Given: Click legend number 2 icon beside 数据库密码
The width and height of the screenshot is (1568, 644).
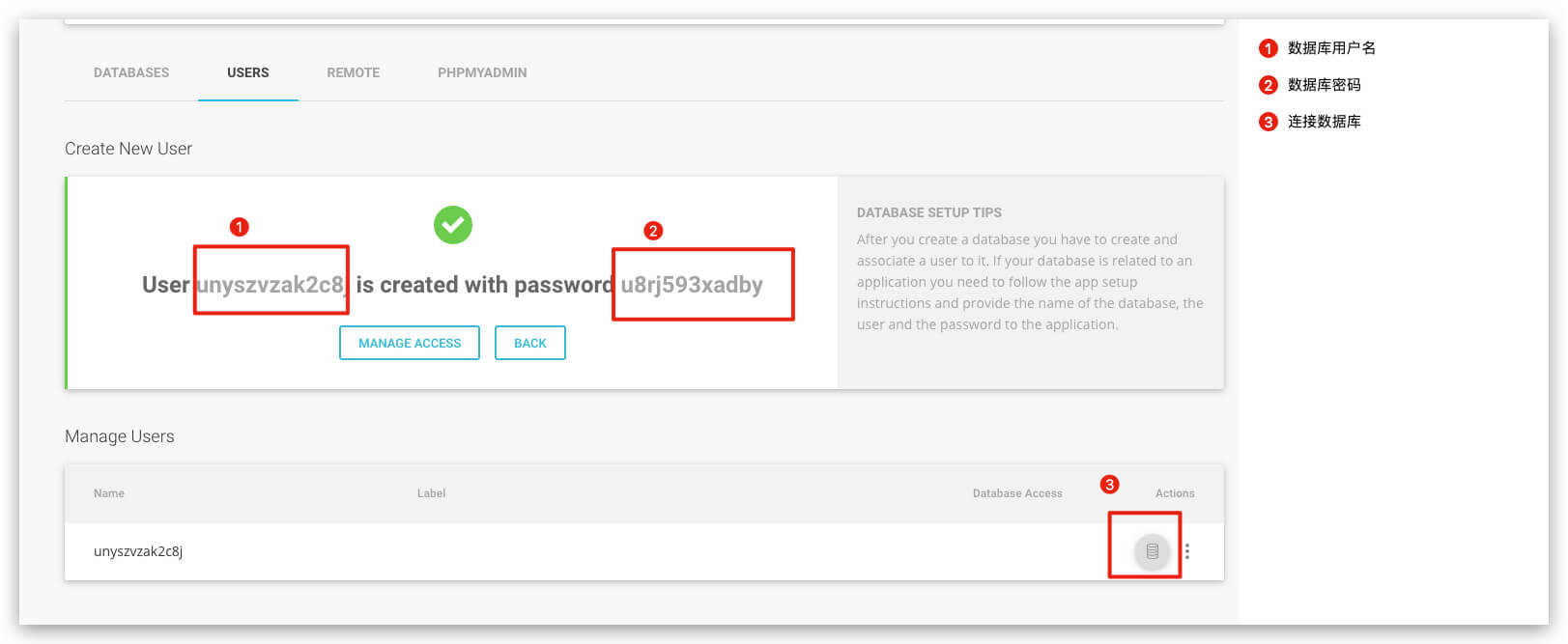Looking at the screenshot, I should pyautogui.click(x=1269, y=85).
